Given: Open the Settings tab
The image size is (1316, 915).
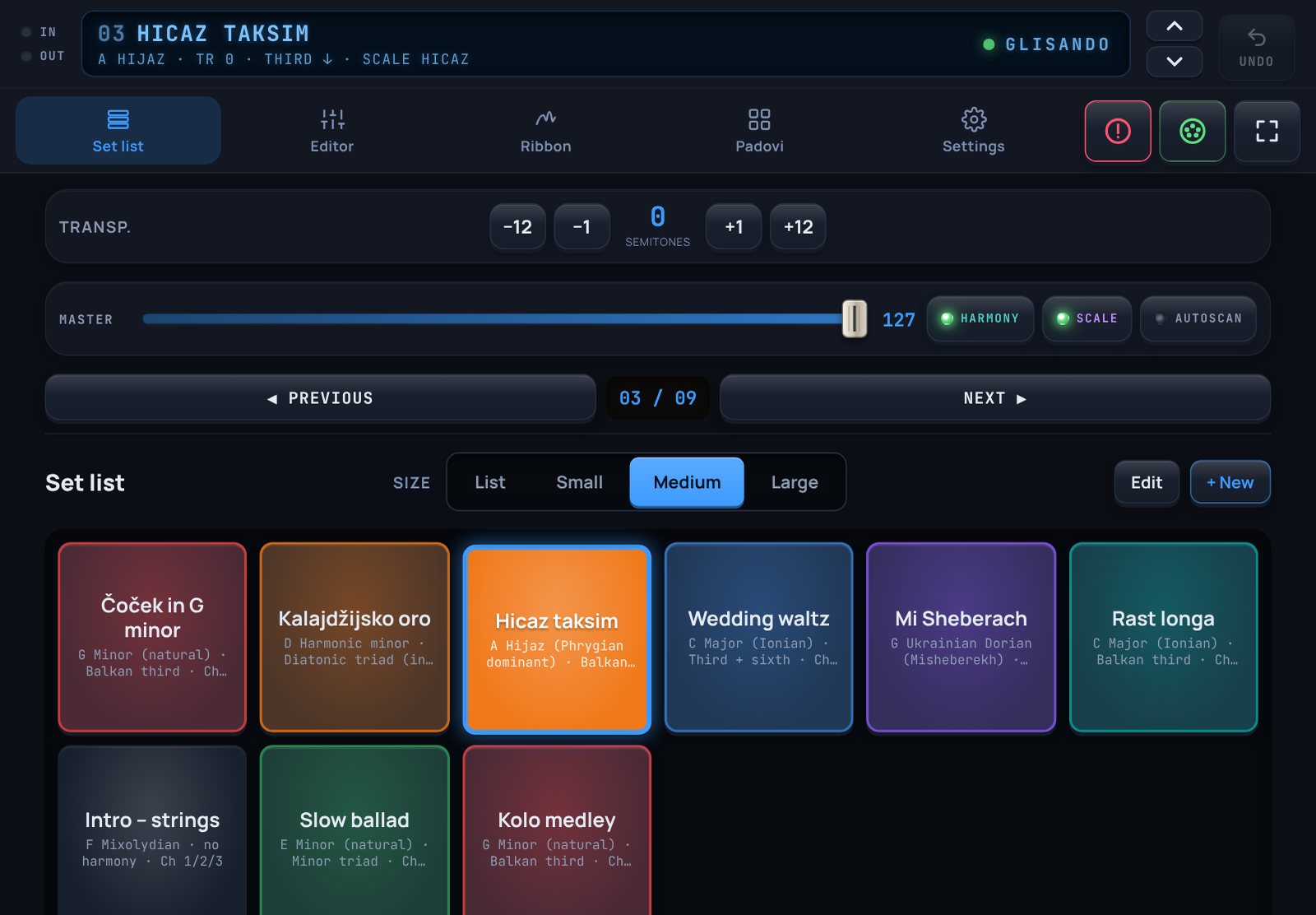Looking at the screenshot, I should 973,131.
